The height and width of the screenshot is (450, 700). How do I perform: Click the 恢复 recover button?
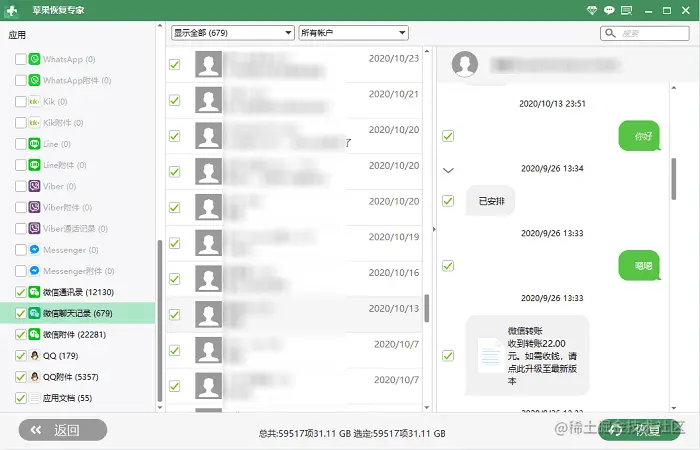pos(639,430)
